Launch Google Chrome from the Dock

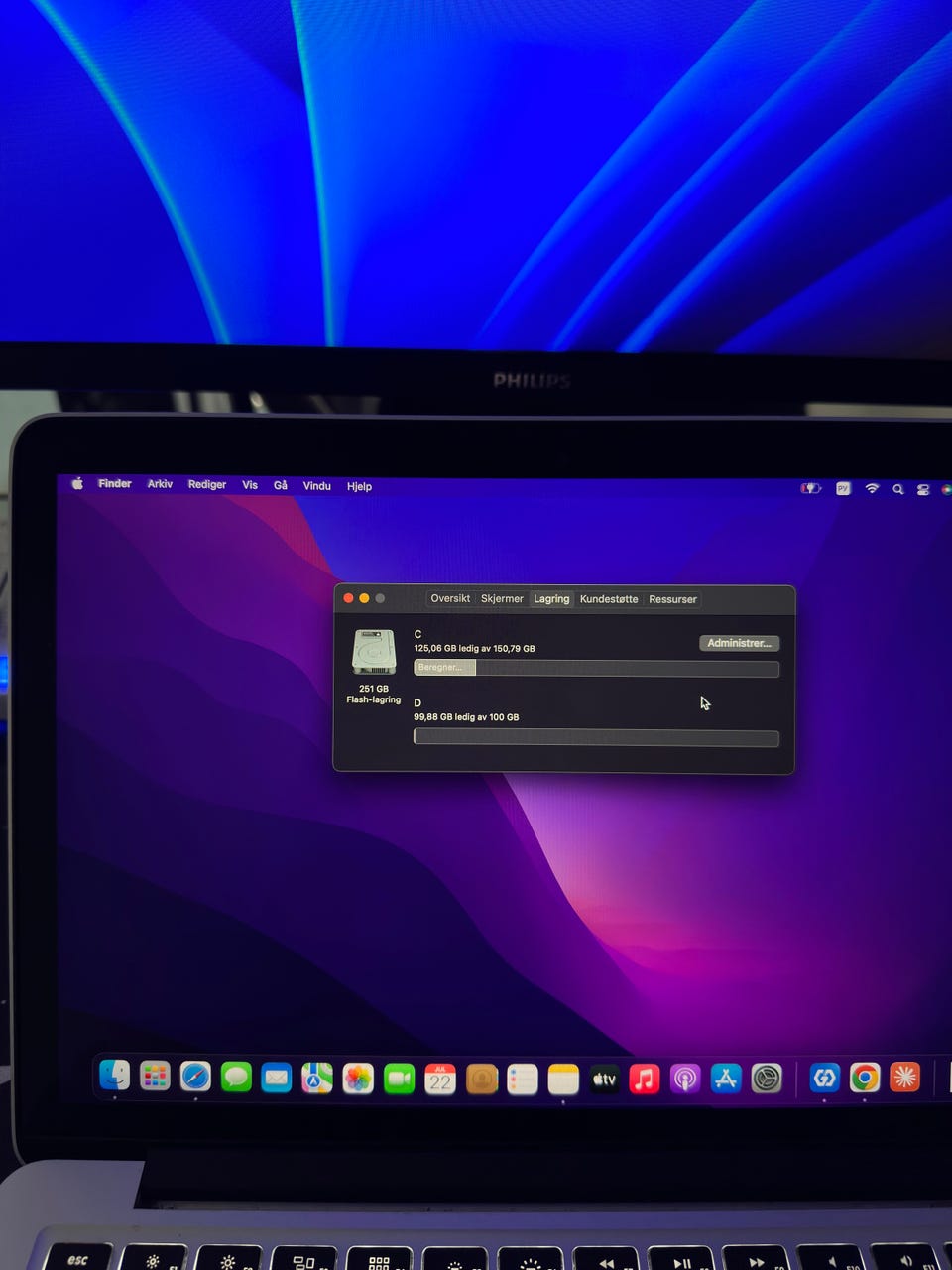pos(865,1078)
